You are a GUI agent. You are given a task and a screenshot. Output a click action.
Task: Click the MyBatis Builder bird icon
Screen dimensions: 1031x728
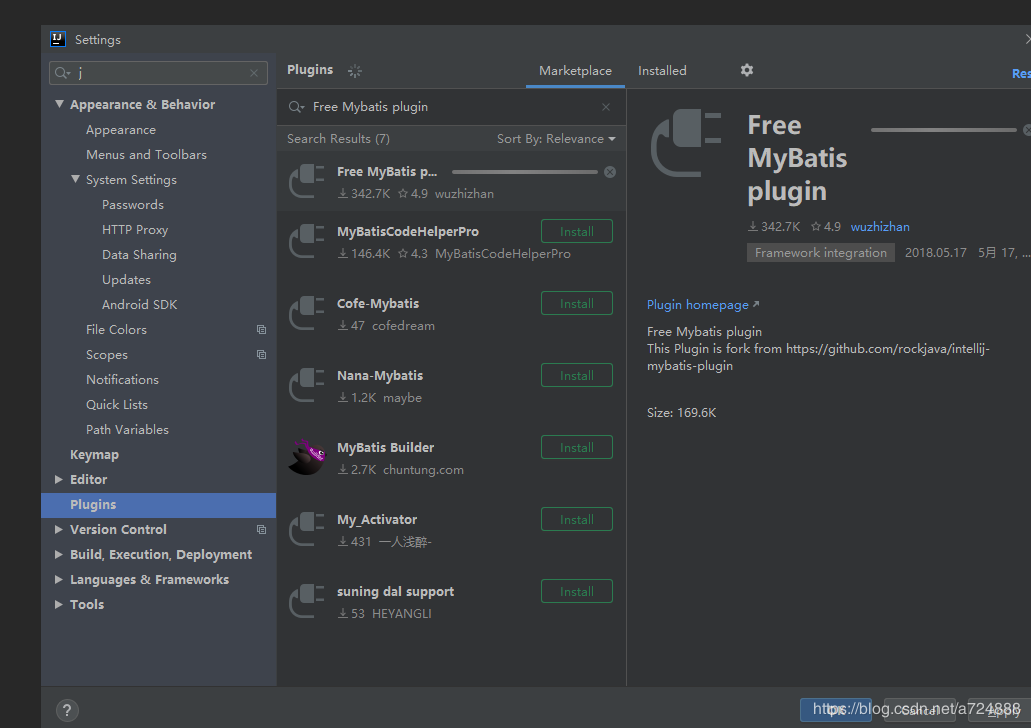click(x=307, y=457)
